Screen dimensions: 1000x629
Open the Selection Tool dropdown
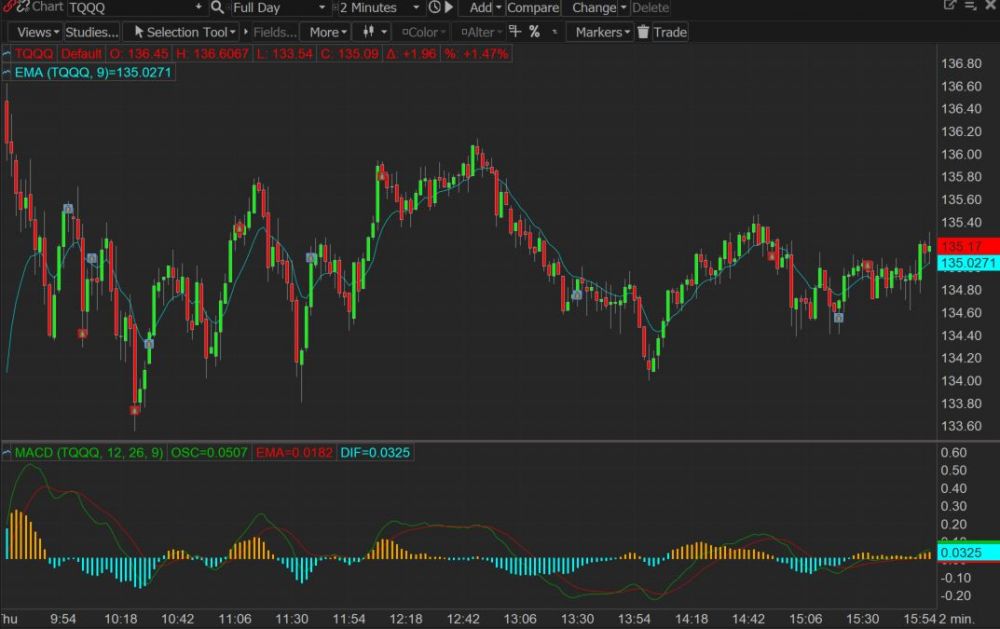coord(182,32)
